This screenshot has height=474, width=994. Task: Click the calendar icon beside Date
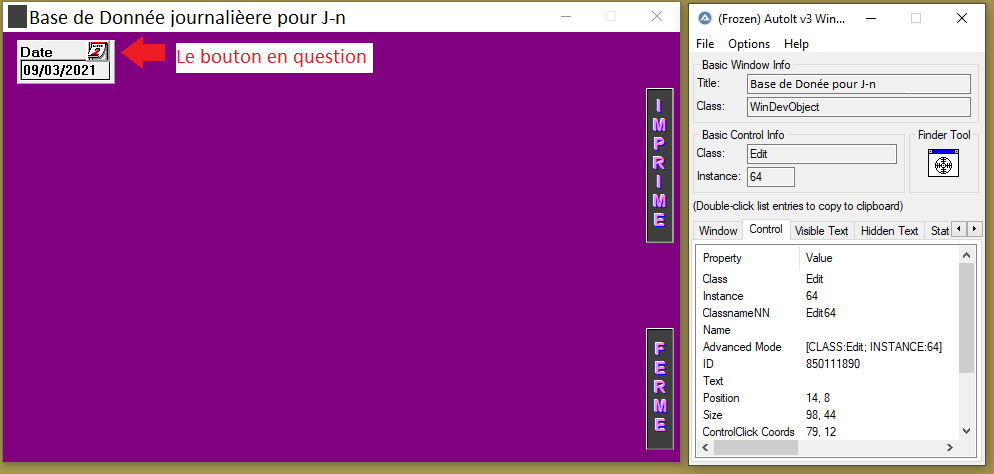97,52
